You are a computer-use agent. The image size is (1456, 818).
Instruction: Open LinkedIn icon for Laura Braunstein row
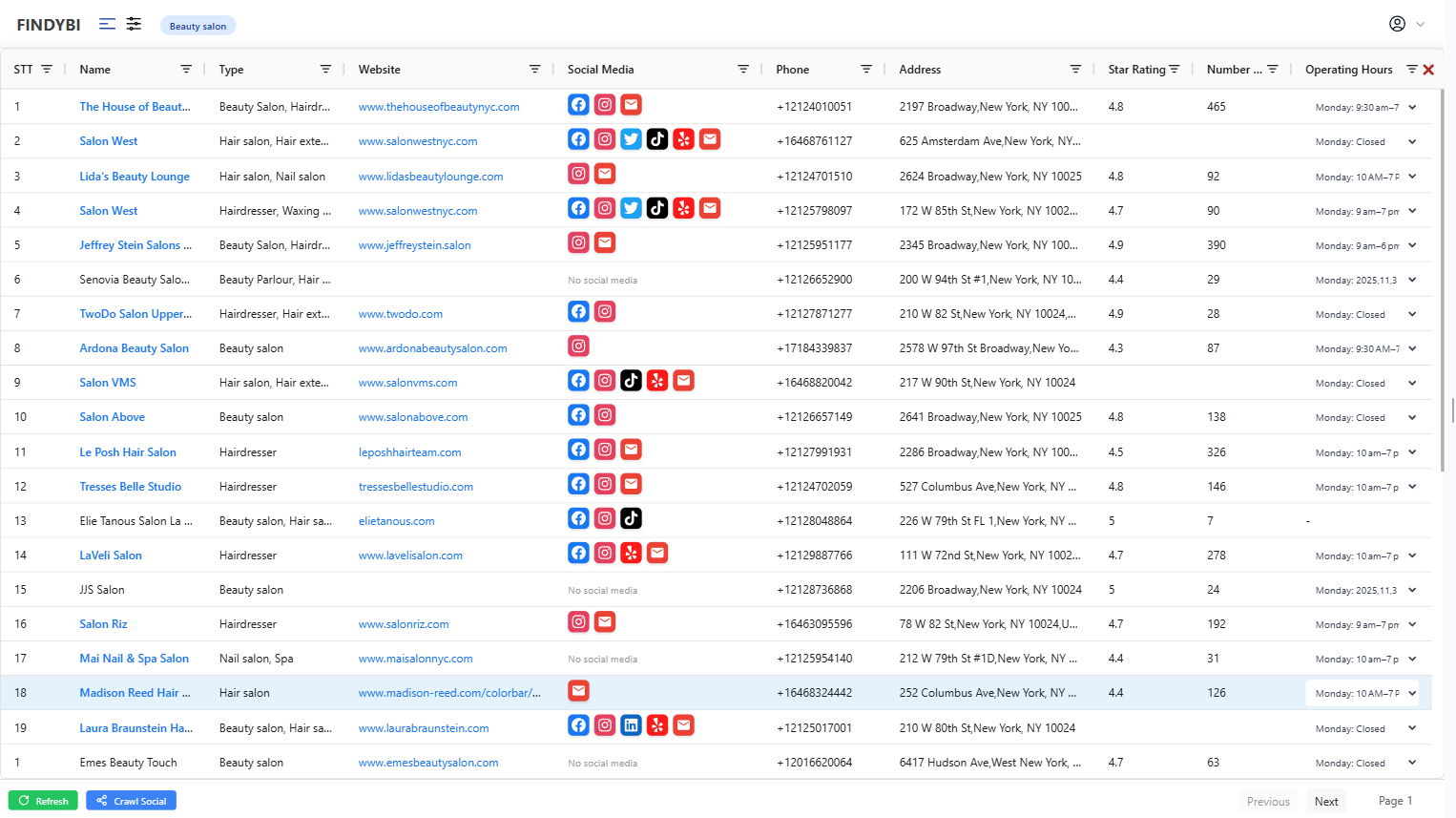tap(631, 725)
